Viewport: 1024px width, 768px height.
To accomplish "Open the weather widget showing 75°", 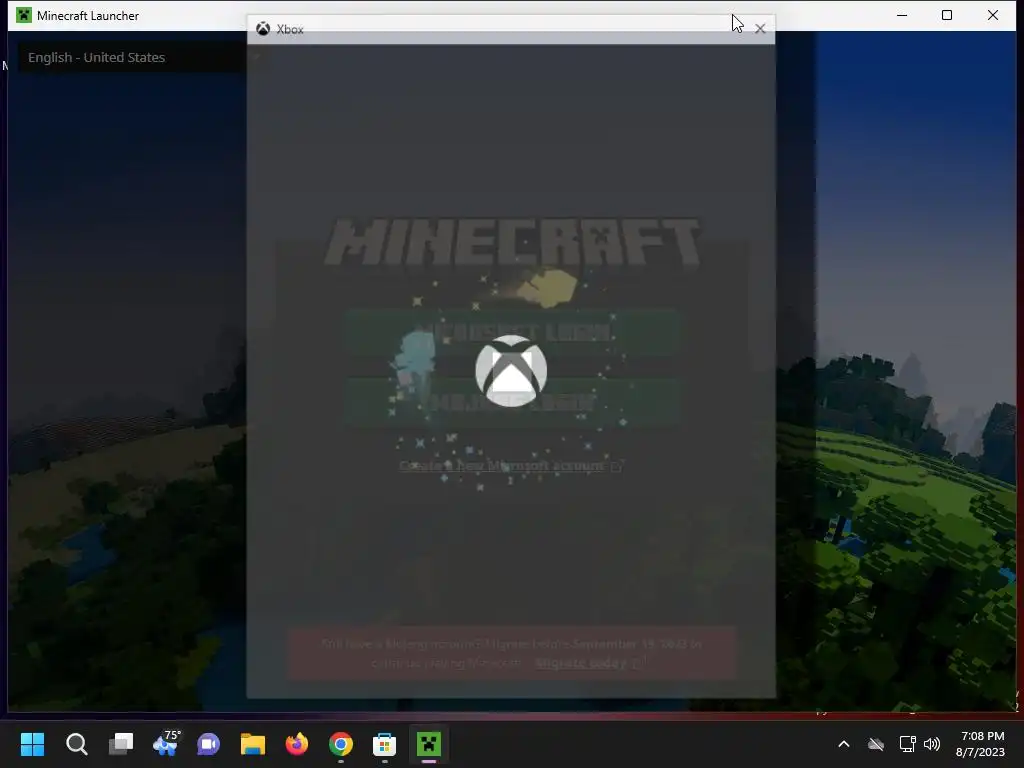I will (165, 744).
